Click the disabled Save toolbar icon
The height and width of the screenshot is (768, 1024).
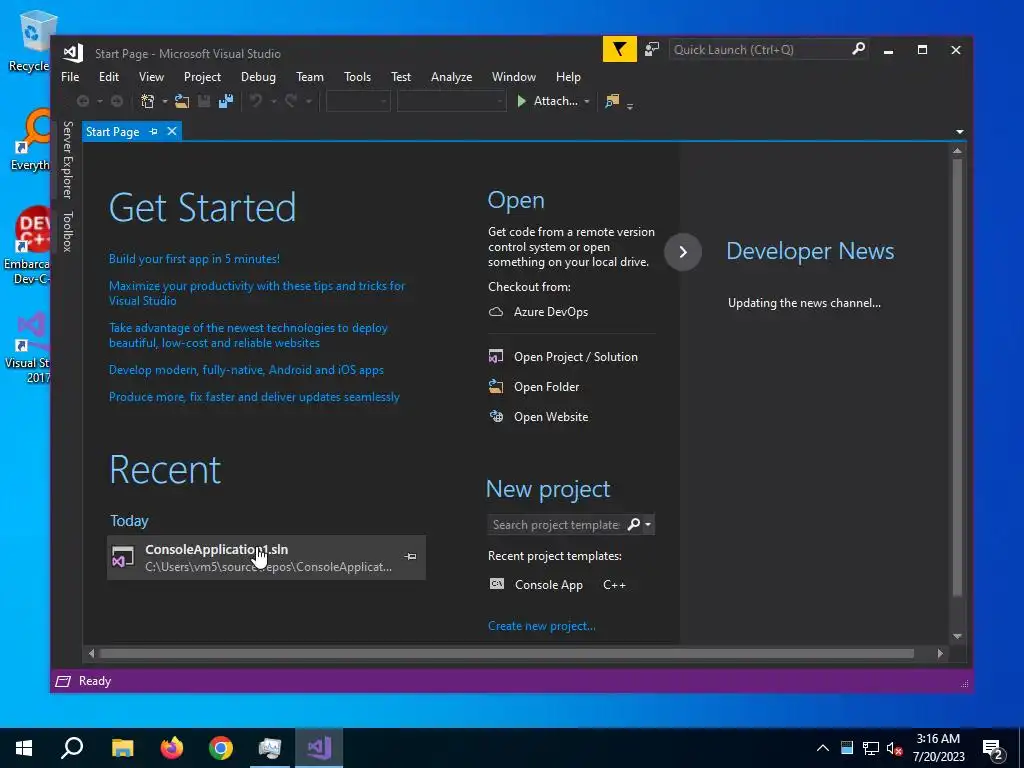204,101
